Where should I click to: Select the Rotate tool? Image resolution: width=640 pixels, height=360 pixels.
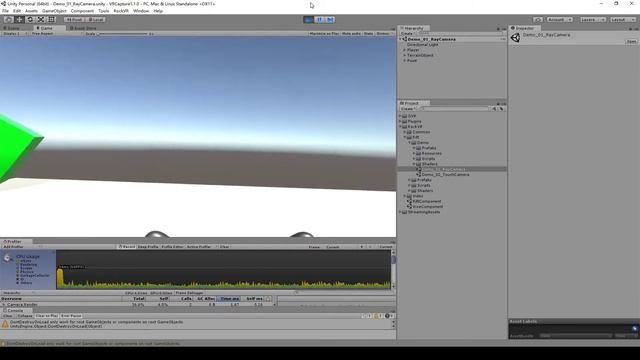point(30,20)
